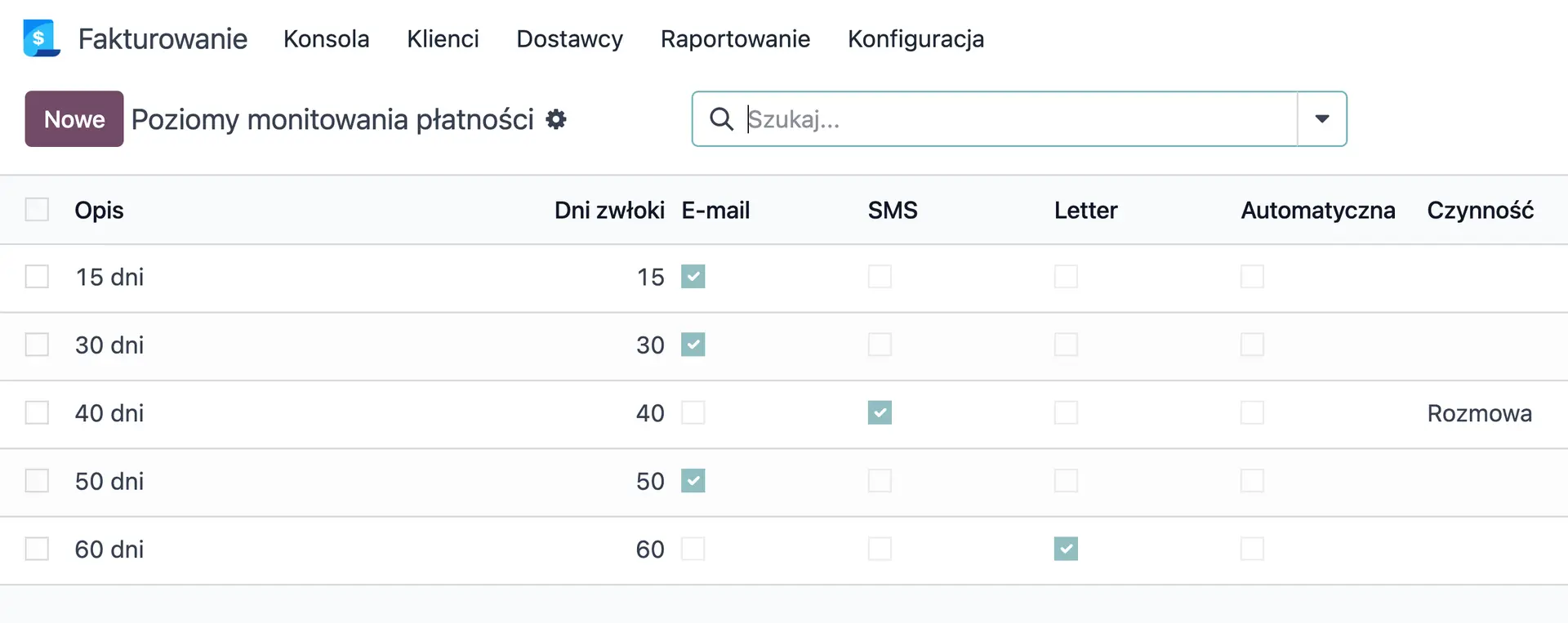Open the Konsola menu
Image resolution: width=1568 pixels, height=623 pixels.
point(326,38)
